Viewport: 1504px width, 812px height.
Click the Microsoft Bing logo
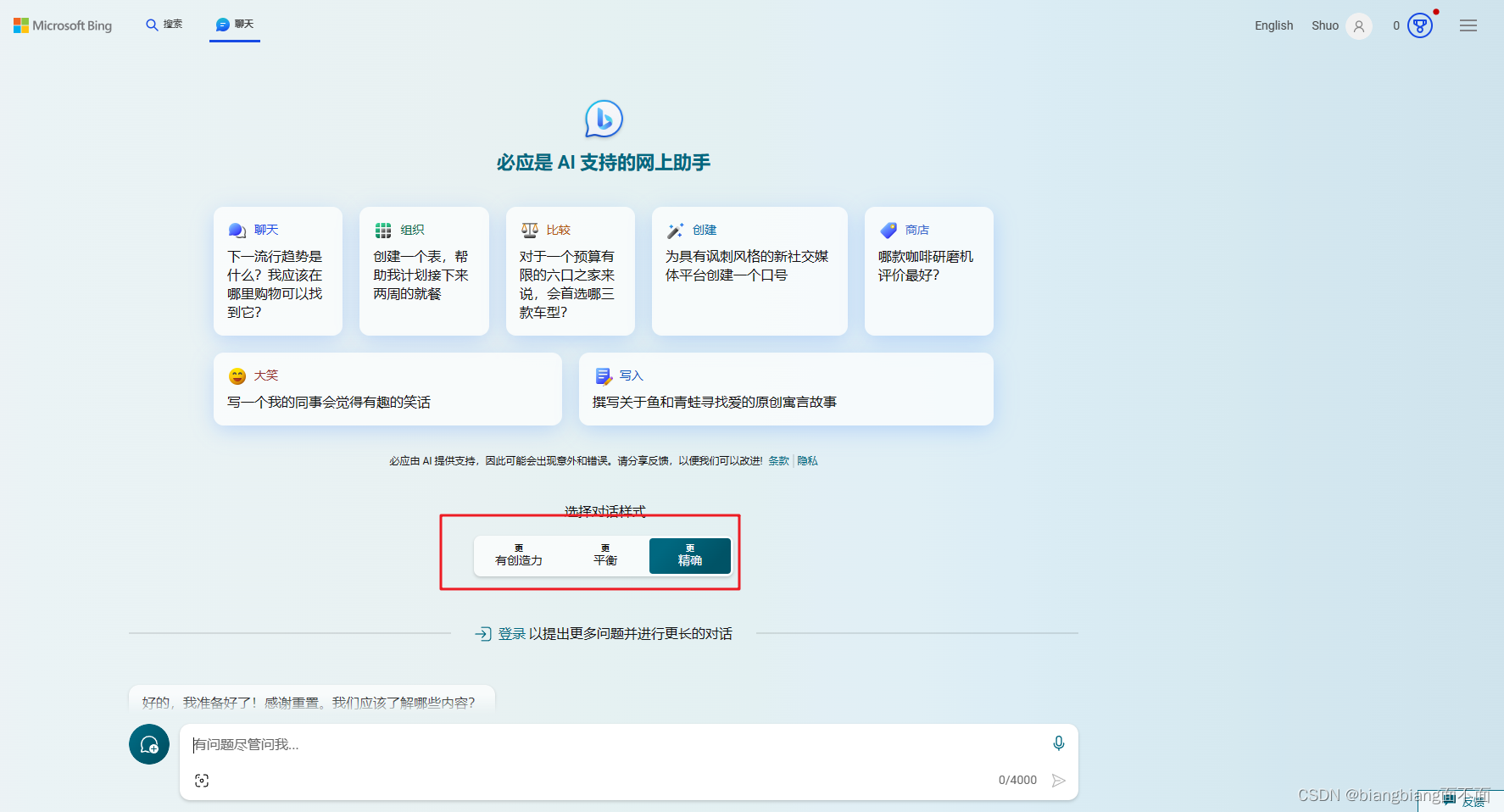[x=63, y=25]
